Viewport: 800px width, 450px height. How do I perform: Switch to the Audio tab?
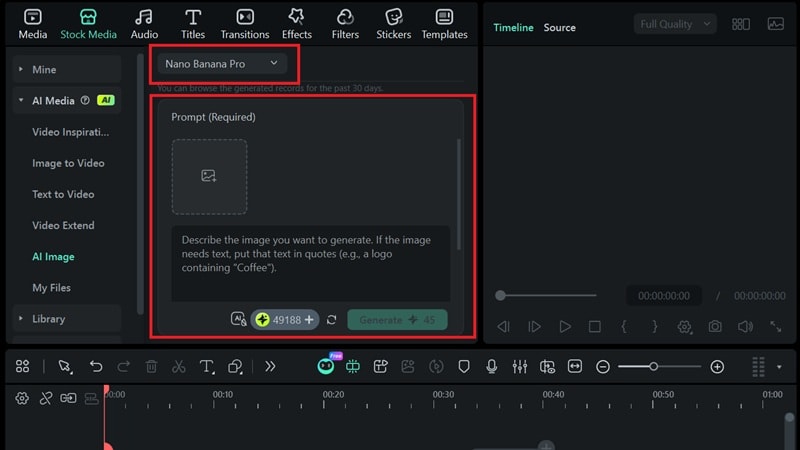click(144, 24)
